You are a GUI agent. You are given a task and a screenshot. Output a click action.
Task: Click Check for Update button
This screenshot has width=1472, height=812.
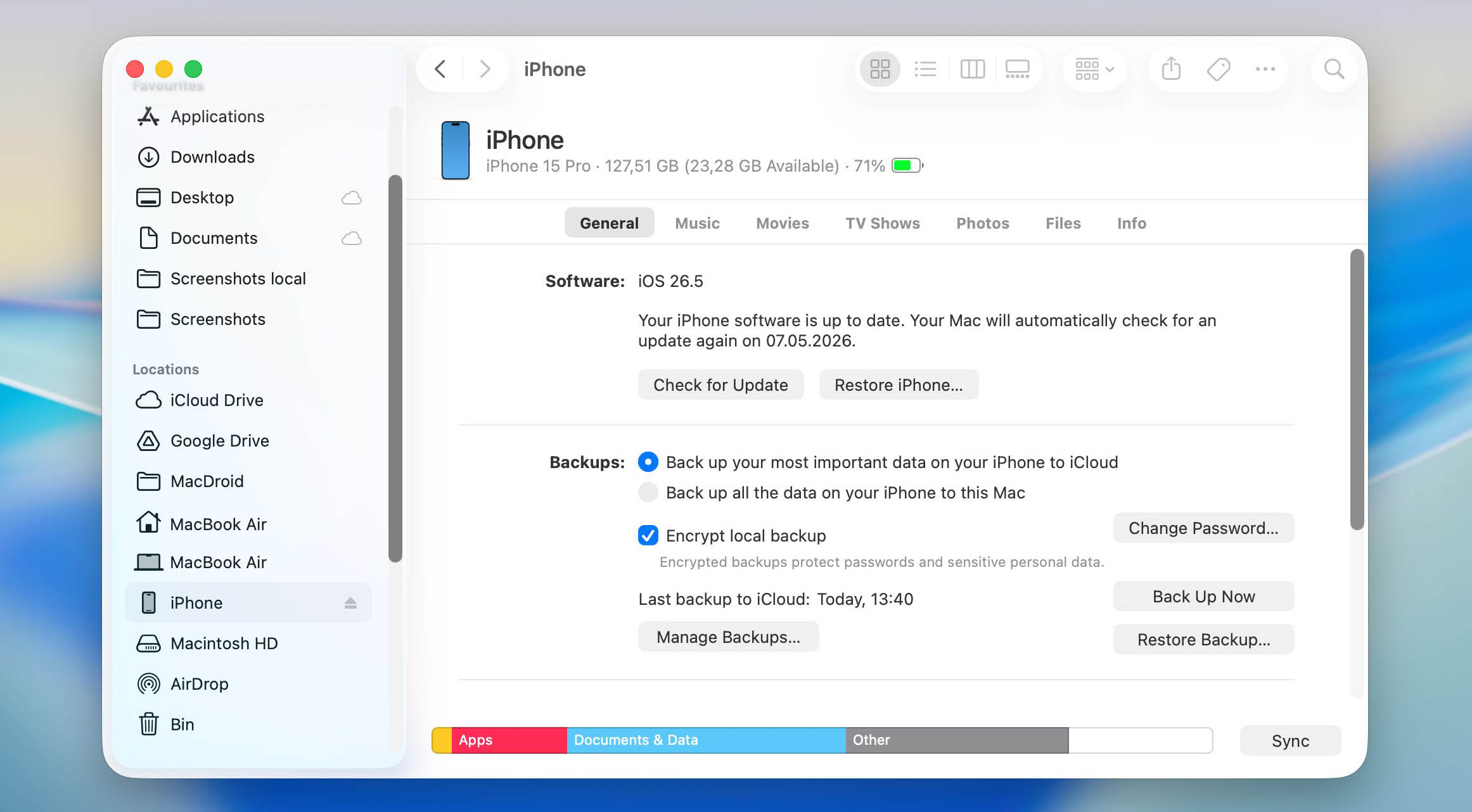point(720,385)
